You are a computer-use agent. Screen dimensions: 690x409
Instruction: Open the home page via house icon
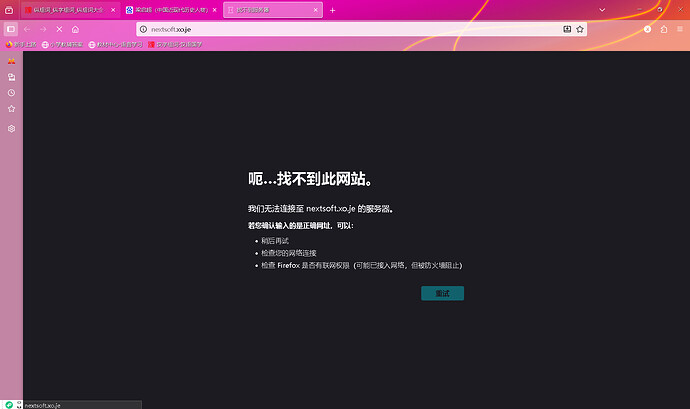(75, 29)
